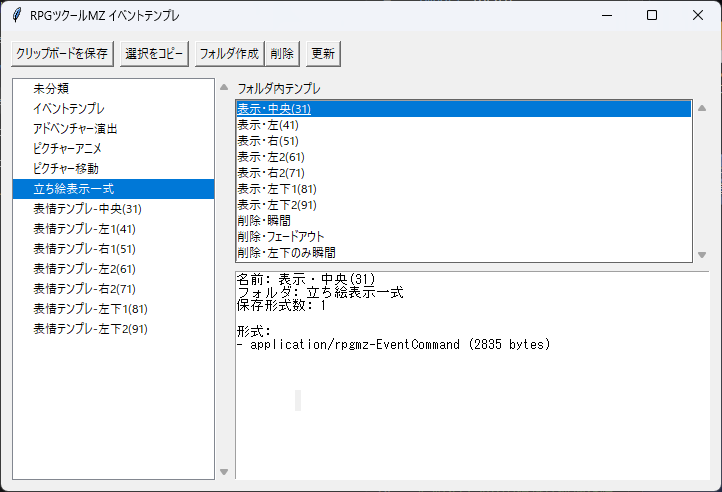Select template 表示・左下1(81)
The image size is (722, 492).
click(464, 189)
